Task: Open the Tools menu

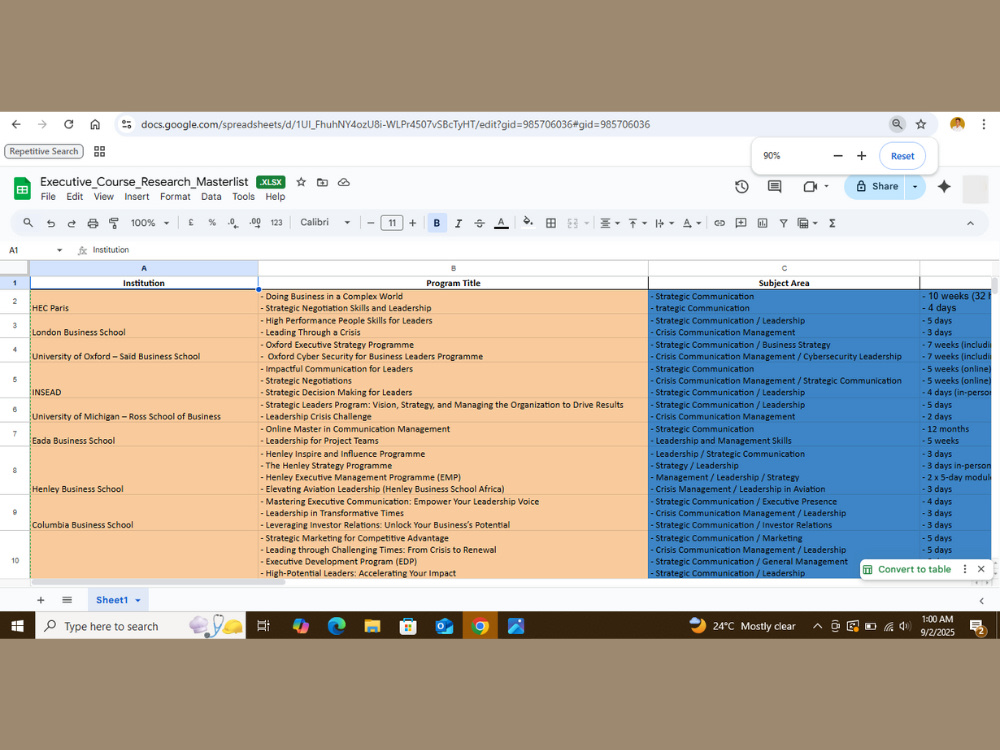Action: pyautogui.click(x=243, y=196)
